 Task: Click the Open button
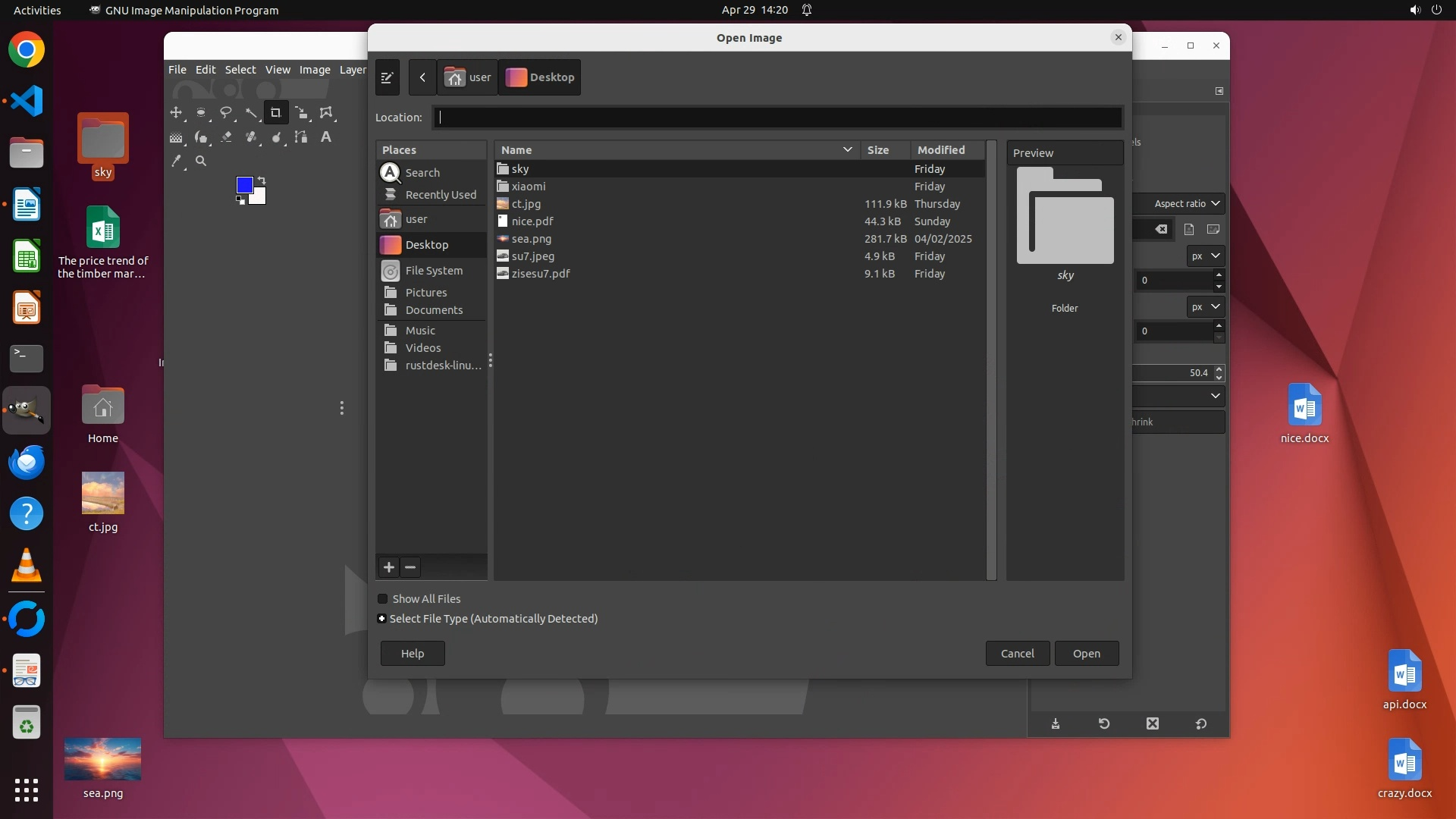point(1086,654)
